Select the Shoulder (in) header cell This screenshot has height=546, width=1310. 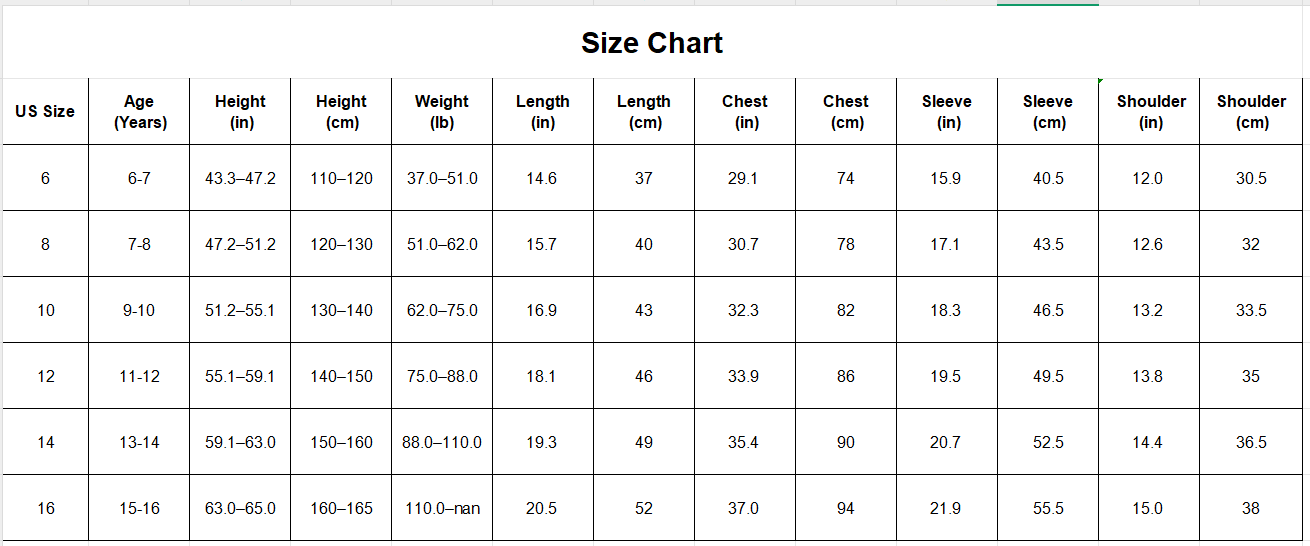pyautogui.click(x=1149, y=111)
